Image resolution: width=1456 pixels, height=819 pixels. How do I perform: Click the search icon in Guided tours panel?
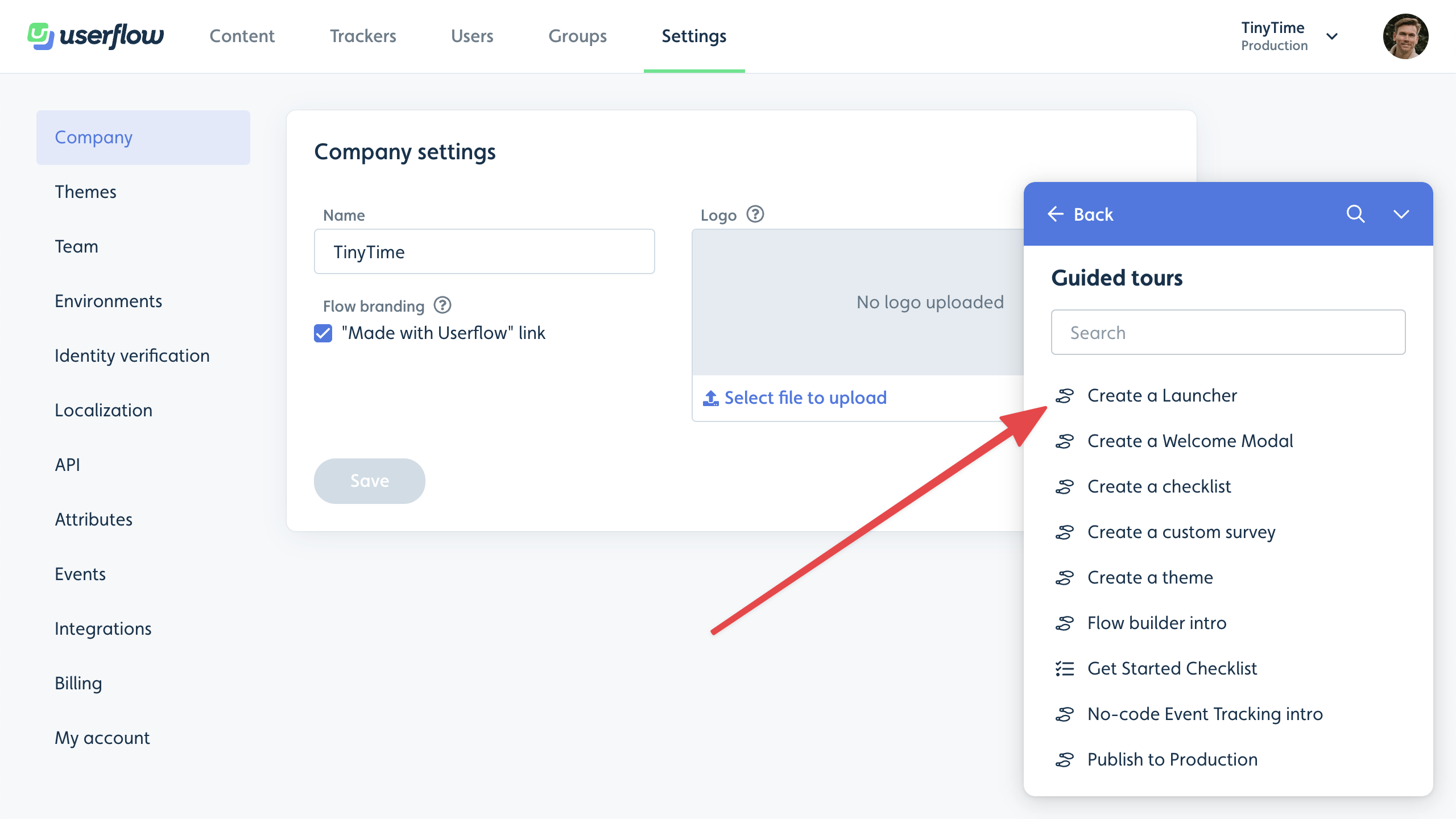(1356, 214)
